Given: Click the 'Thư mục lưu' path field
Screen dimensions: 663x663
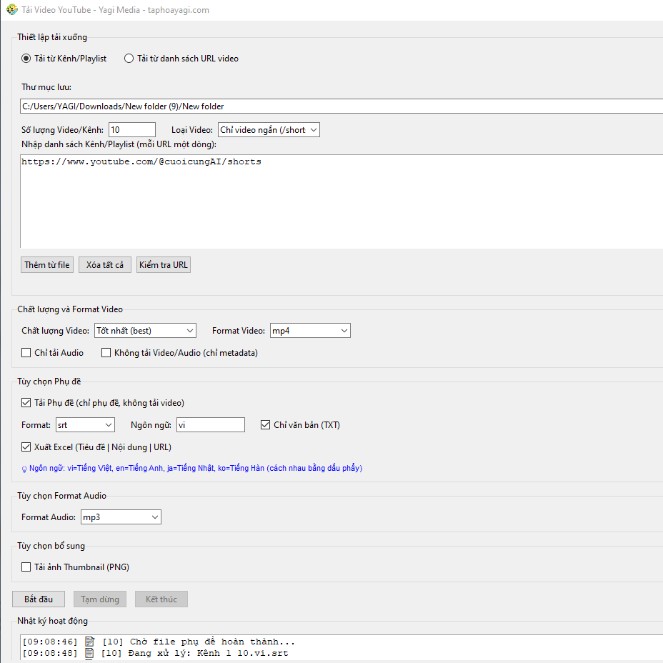Looking at the screenshot, I should 340,106.
